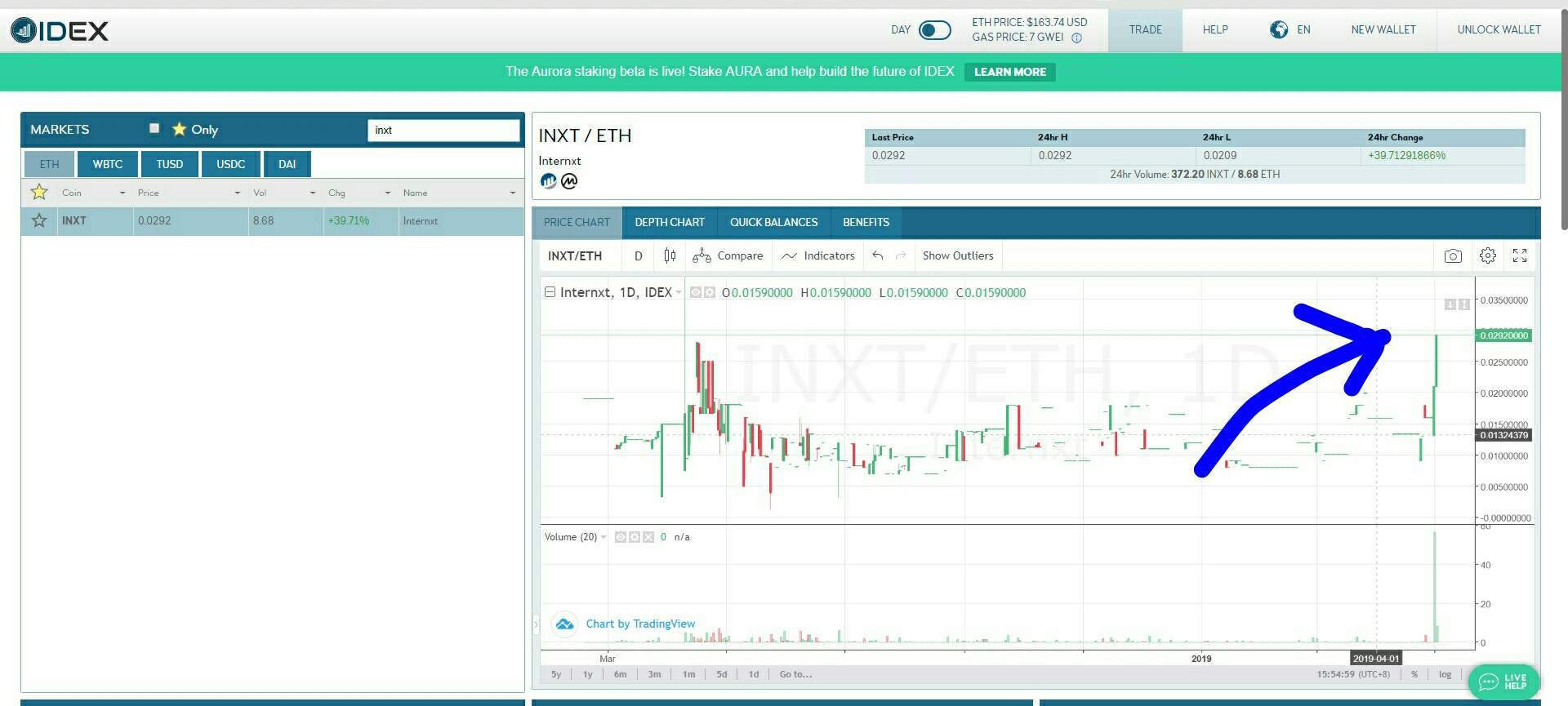Toggle the DAY/night theme switch

[x=934, y=30]
